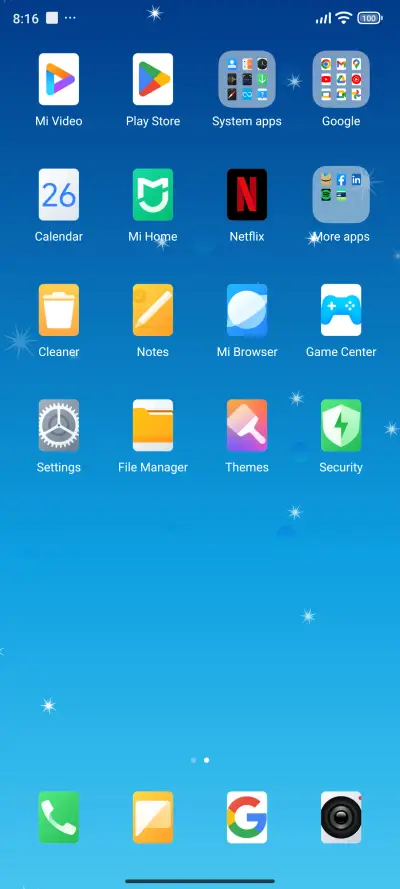Tap the "Mi Home" label
Image resolution: width=400 pixels, height=889 pixels.
153,236
